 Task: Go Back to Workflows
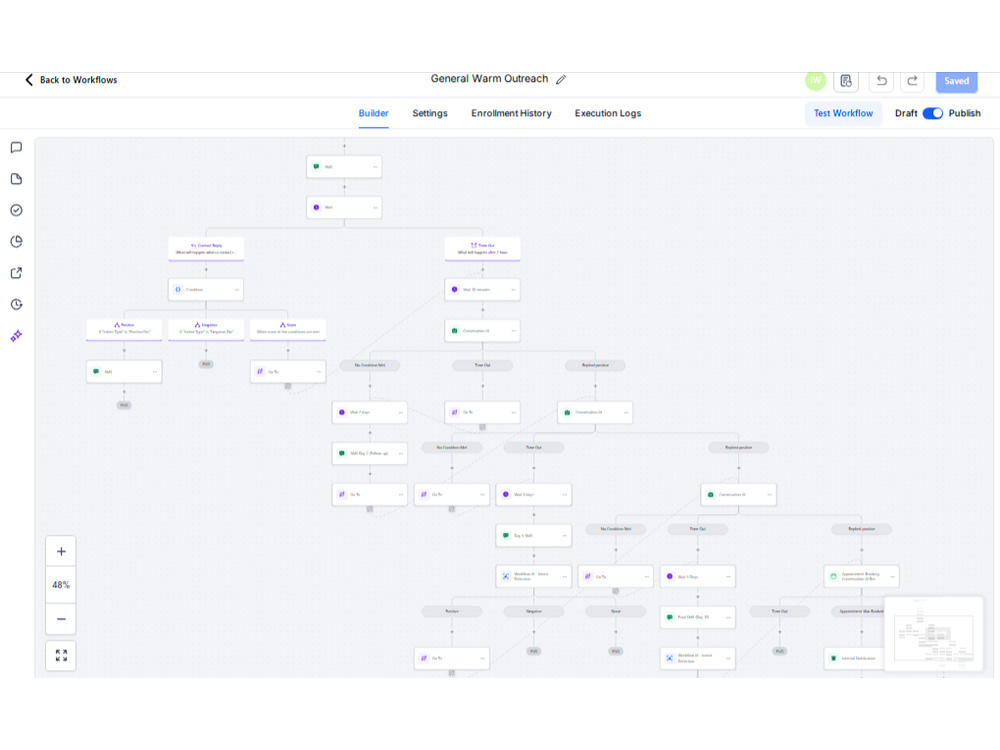[x=71, y=80]
